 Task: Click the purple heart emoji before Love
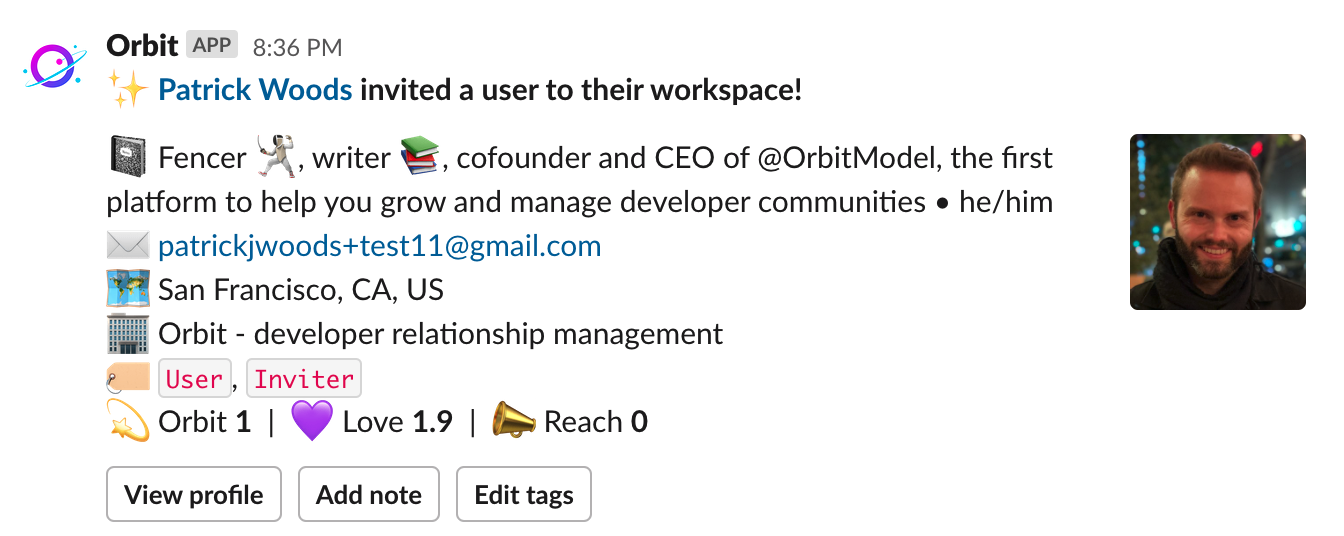(x=311, y=422)
